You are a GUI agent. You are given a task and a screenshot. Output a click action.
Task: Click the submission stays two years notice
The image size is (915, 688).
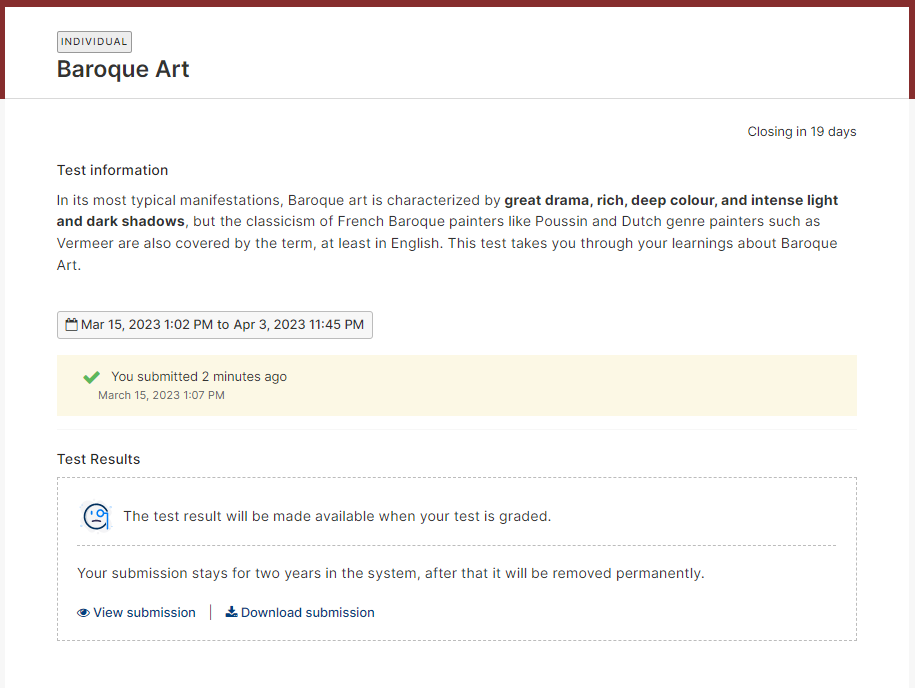391,573
